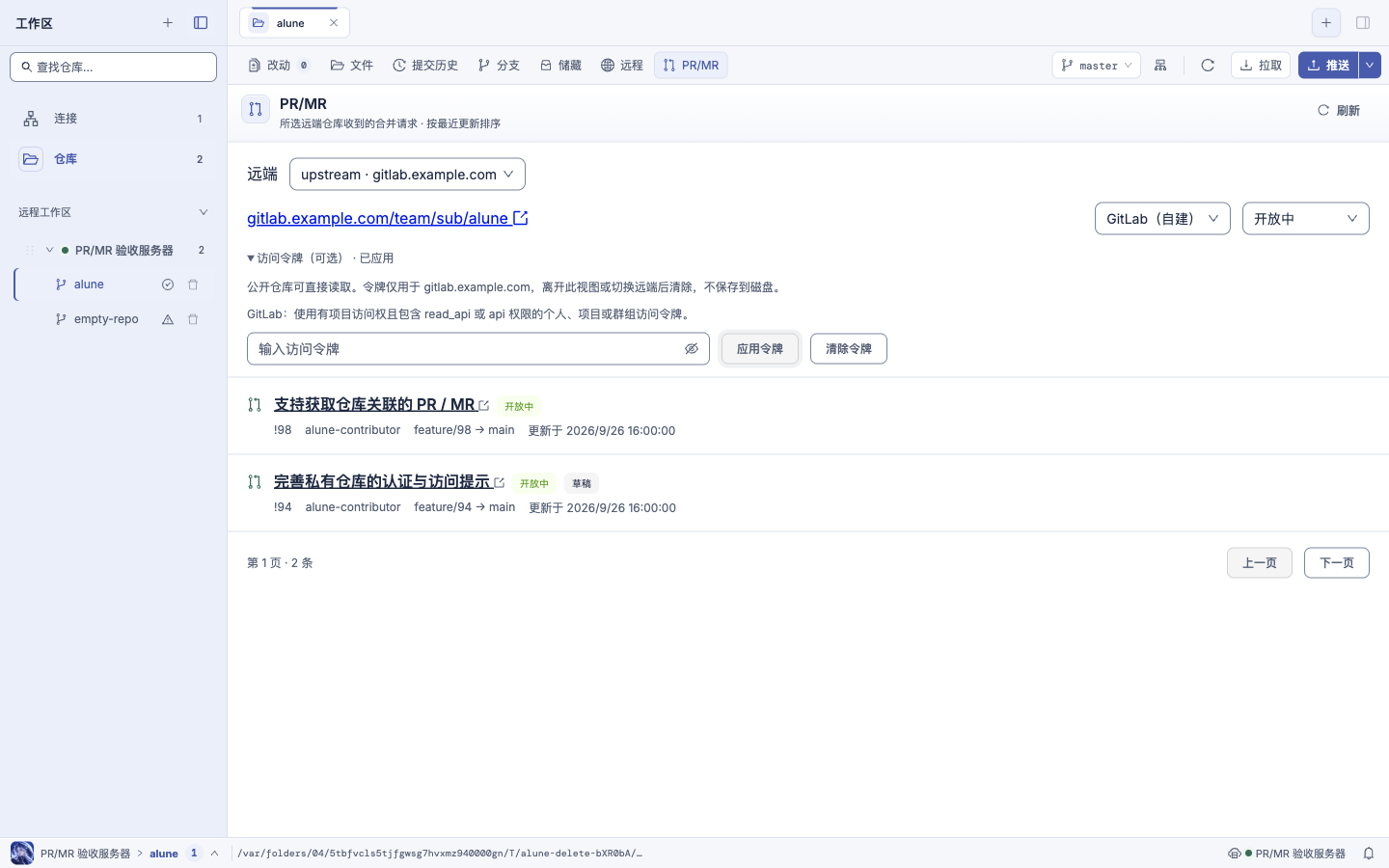The width and height of the screenshot is (1389, 868).
Task: Click the empty-repo warning icon
Action: click(168, 319)
